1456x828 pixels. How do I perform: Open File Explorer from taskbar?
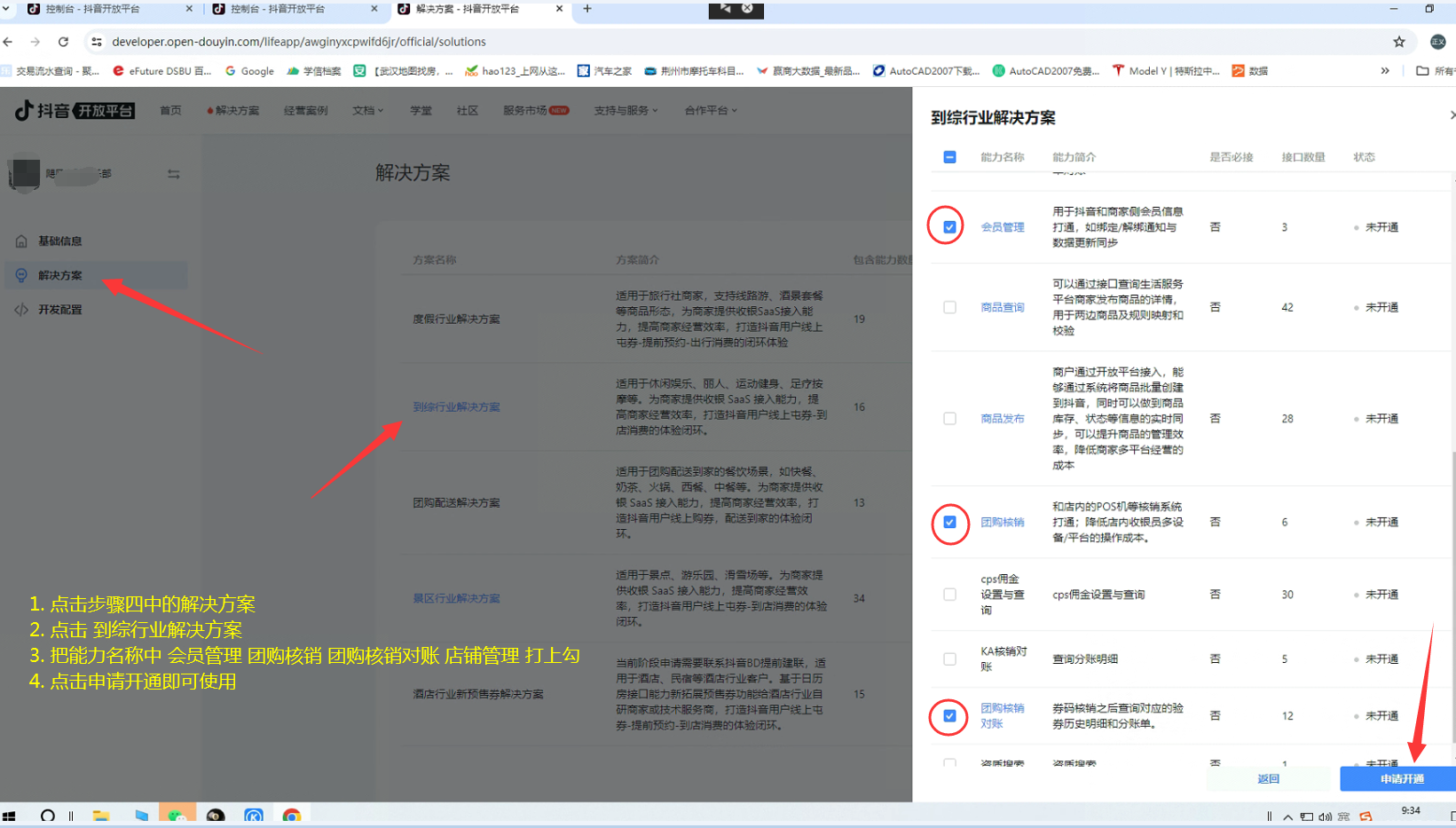click(100, 816)
